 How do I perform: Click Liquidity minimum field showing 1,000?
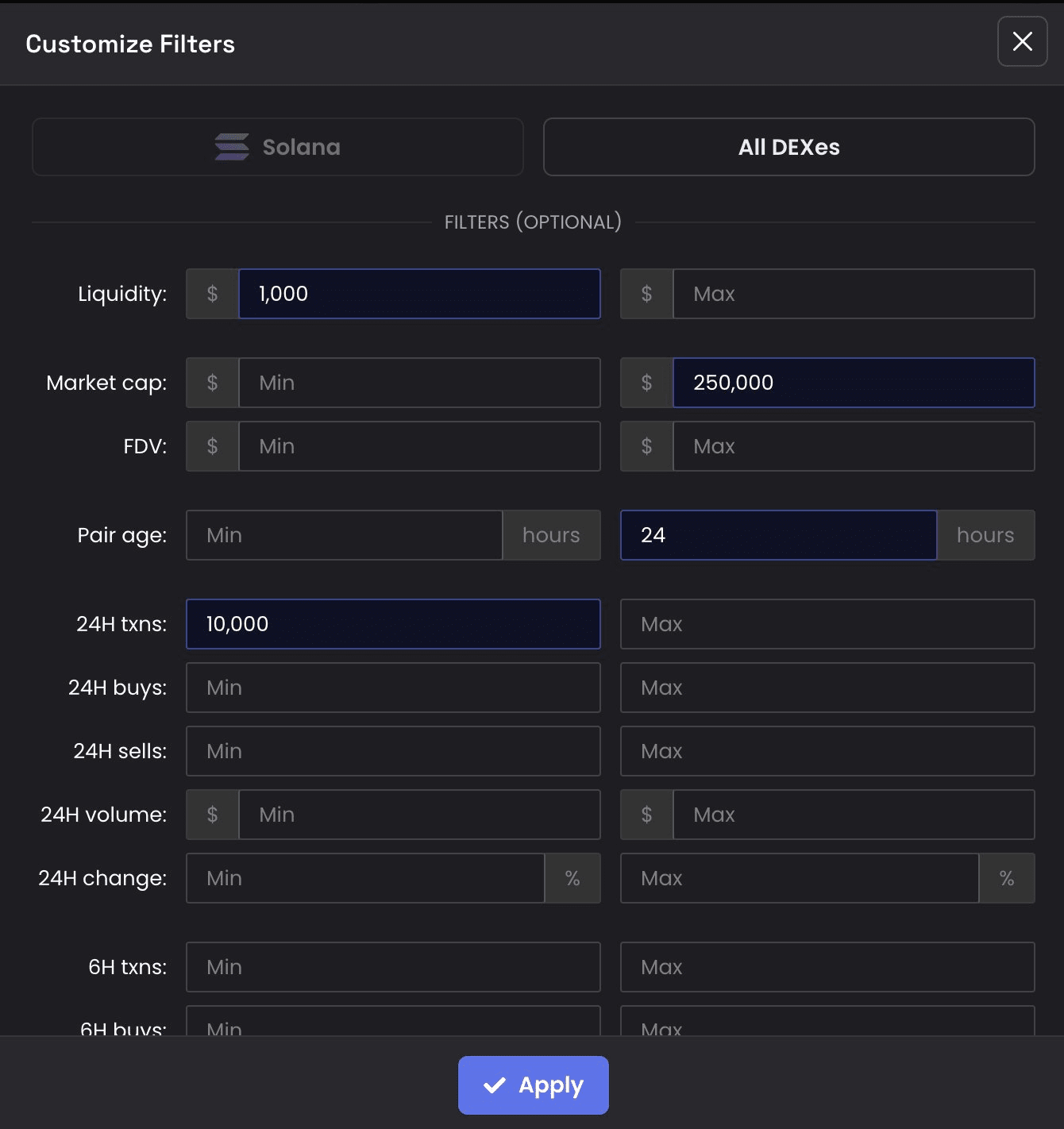point(418,294)
